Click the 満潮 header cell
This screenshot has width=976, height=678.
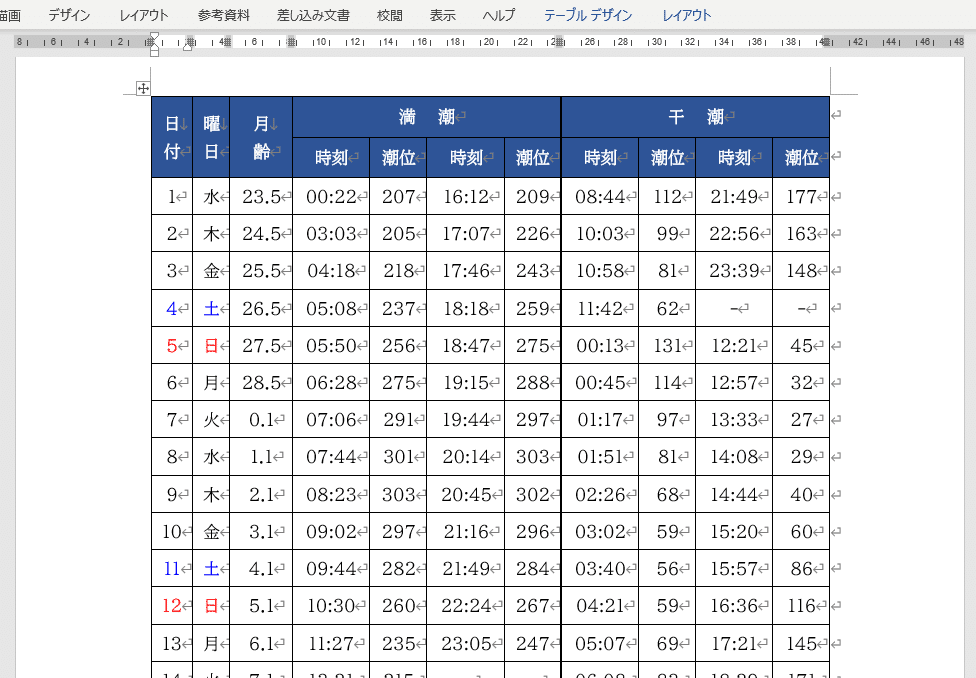coord(427,116)
